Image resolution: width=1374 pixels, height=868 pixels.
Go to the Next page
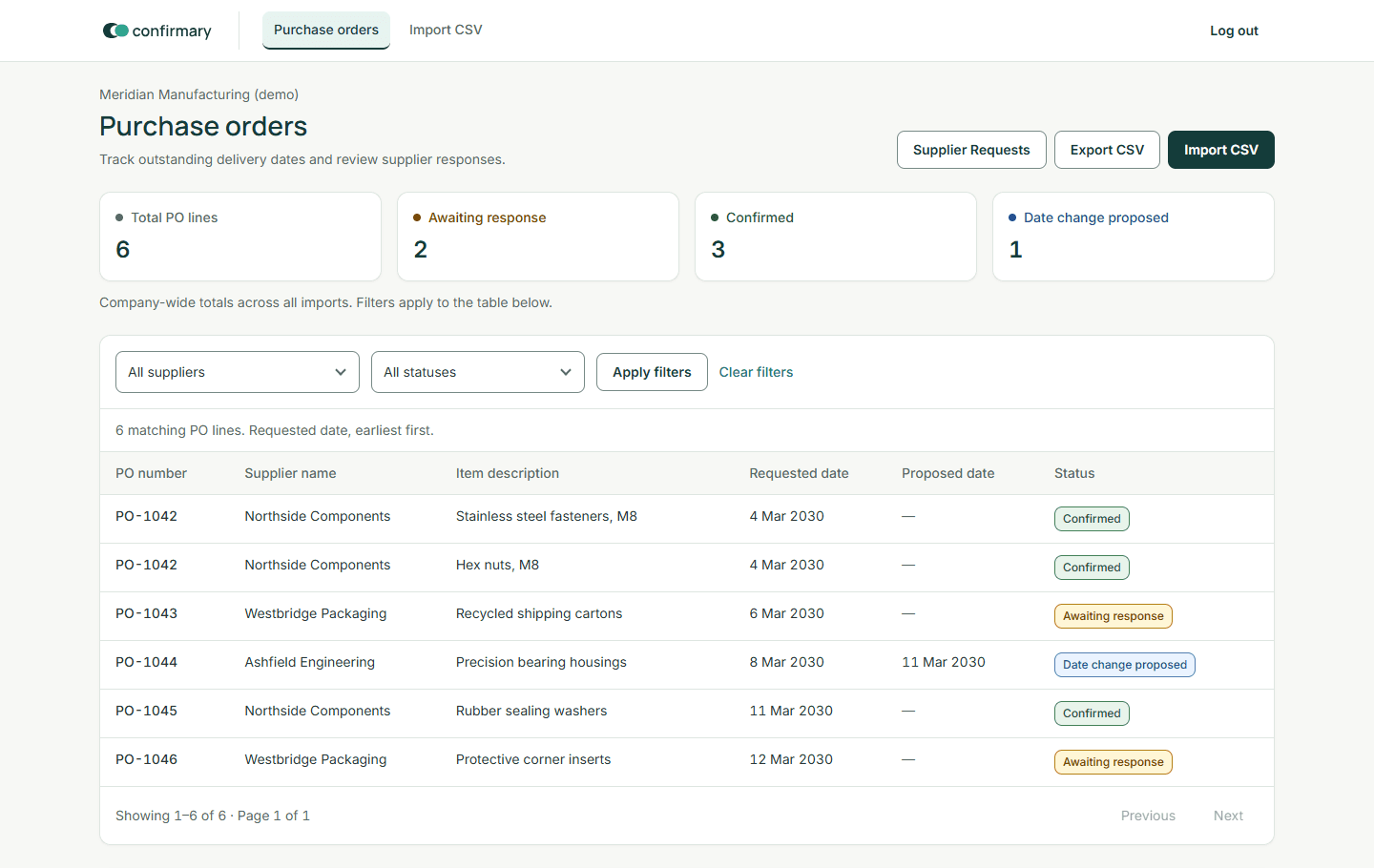(x=1228, y=816)
